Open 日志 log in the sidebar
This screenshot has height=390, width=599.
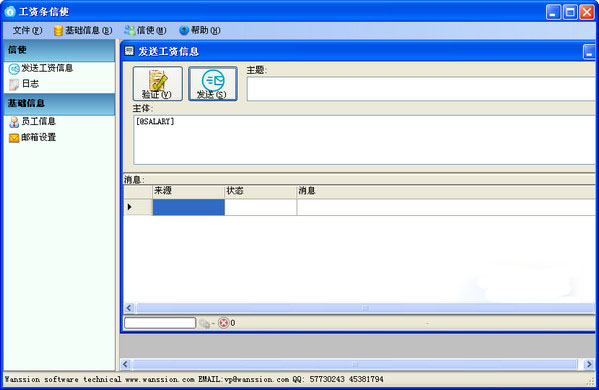coord(30,84)
